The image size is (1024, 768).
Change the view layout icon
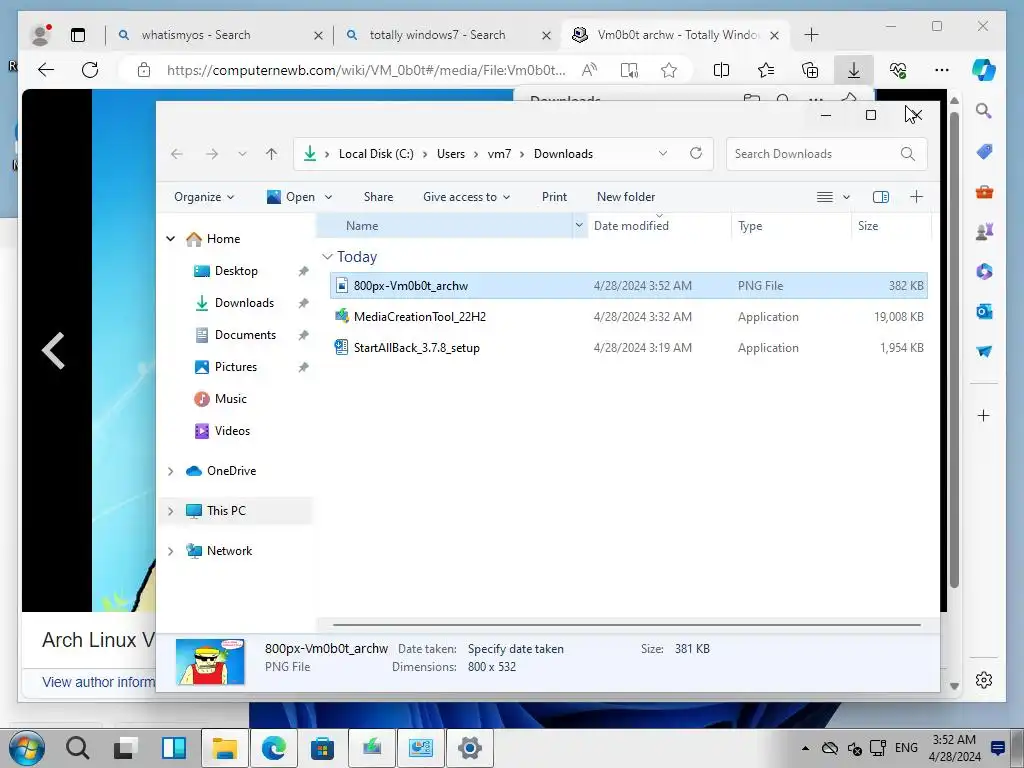[x=825, y=197]
